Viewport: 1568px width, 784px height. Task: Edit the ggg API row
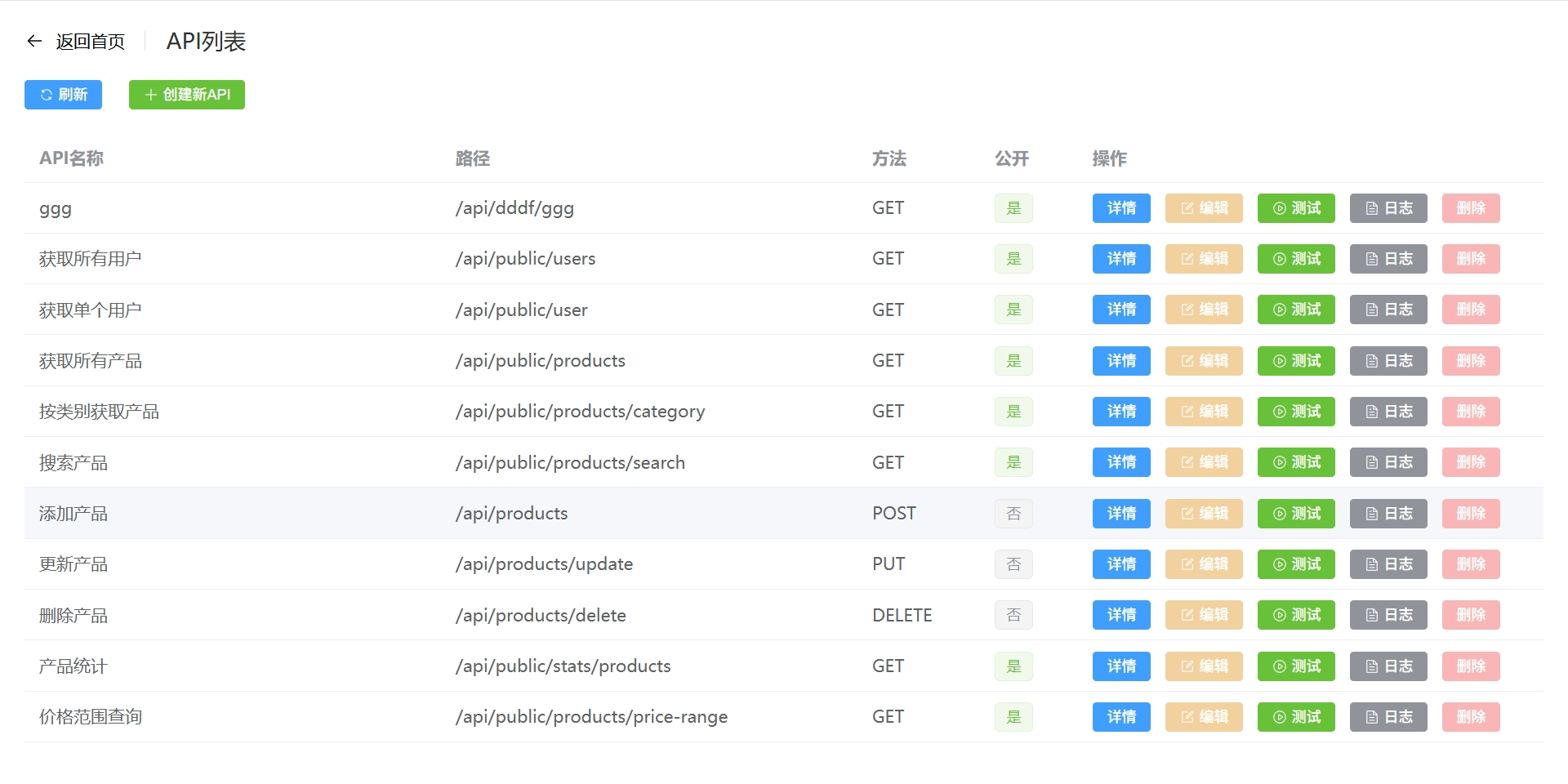[x=1204, y=208]
